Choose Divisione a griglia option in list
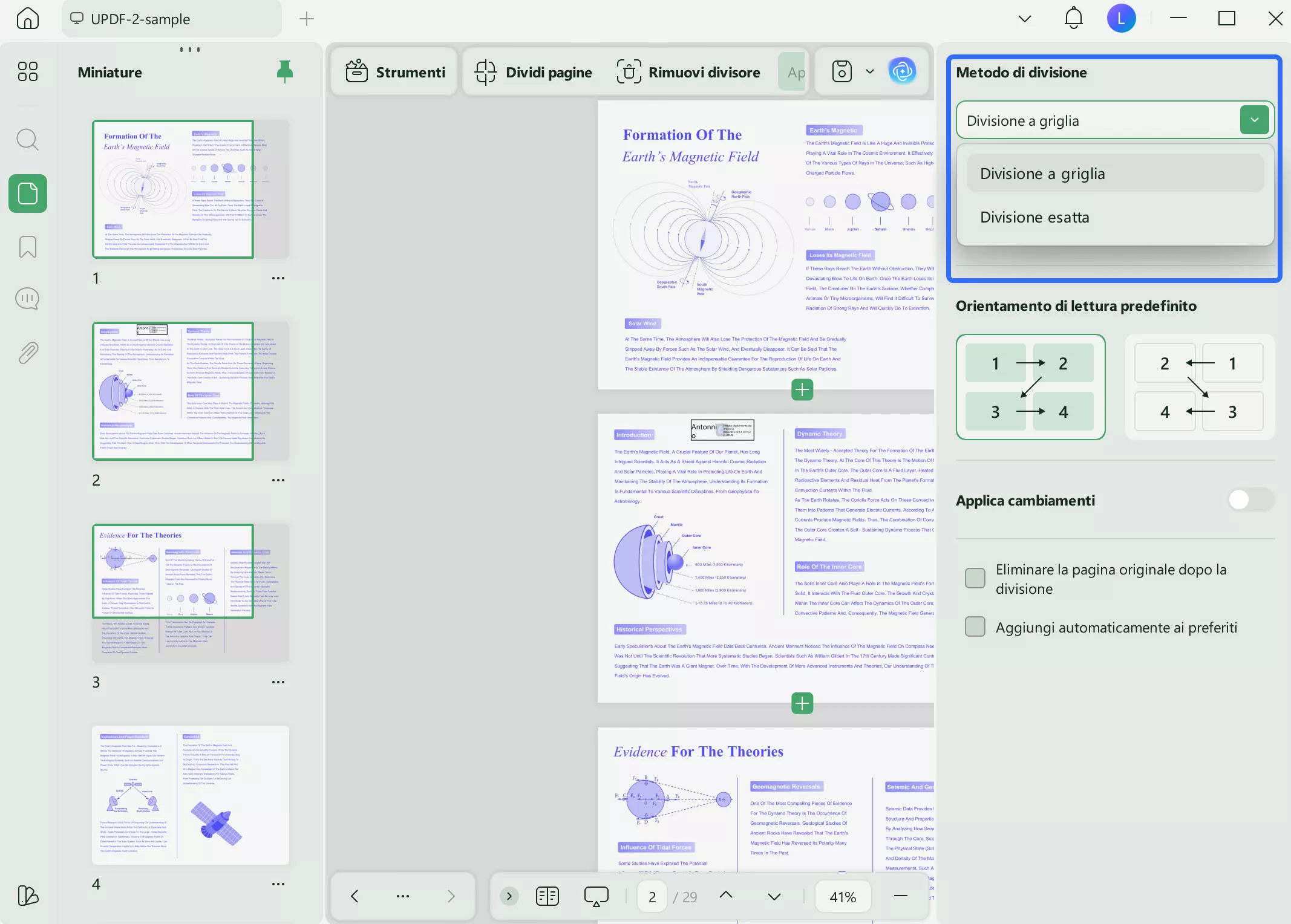1291x924 pixels. point(1042,174)
